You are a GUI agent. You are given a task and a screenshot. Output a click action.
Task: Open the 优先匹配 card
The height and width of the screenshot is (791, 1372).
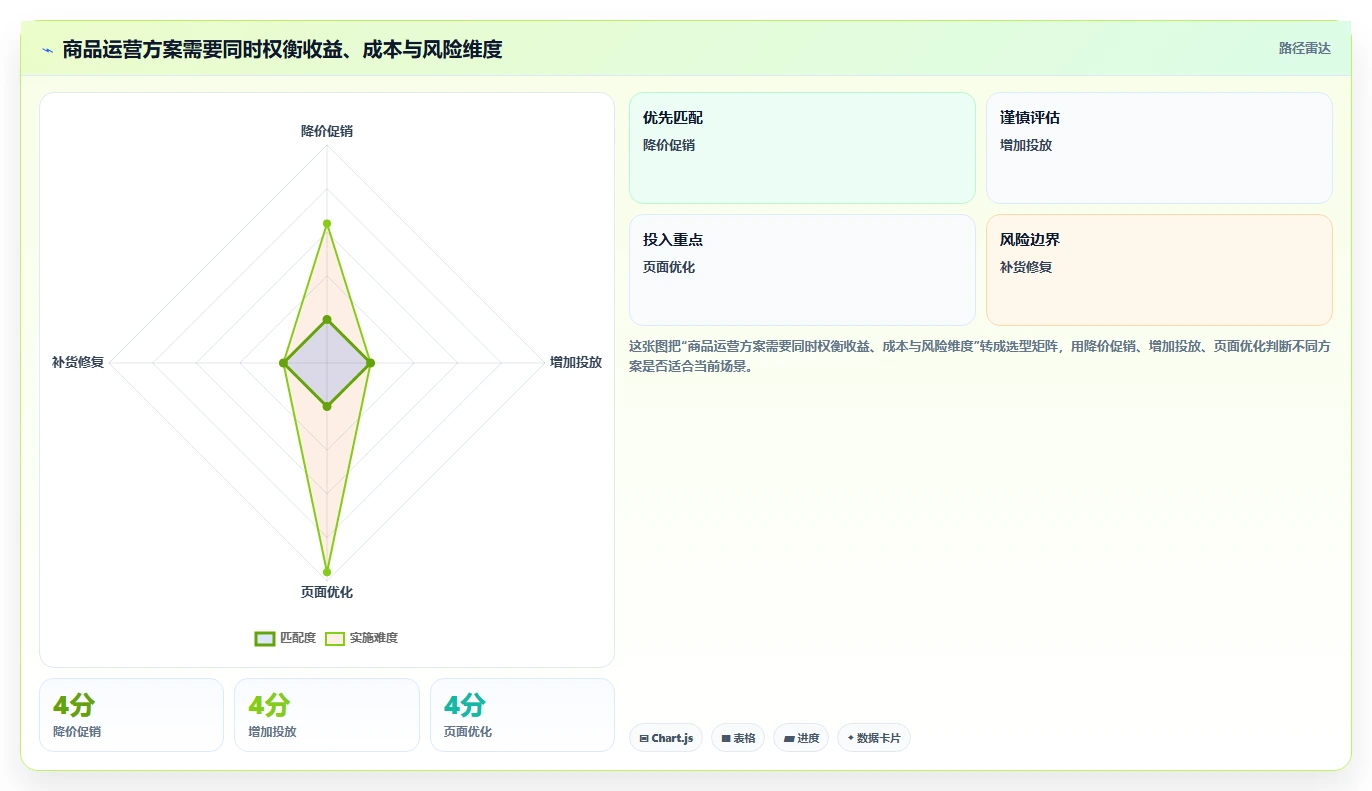[x=801, y=148]
